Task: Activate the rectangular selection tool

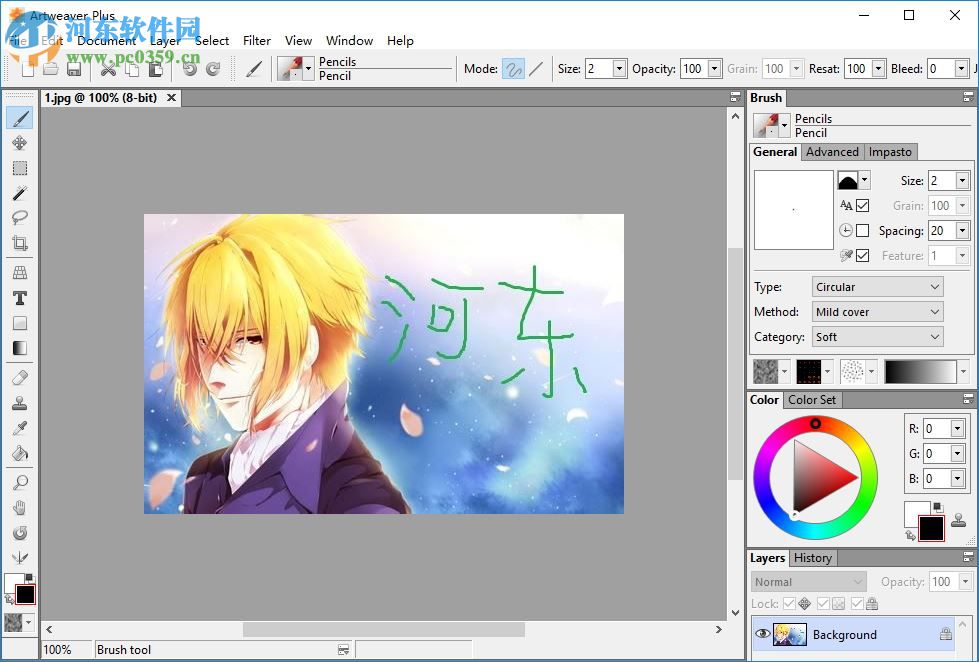Action: click(x=20, y=168)
